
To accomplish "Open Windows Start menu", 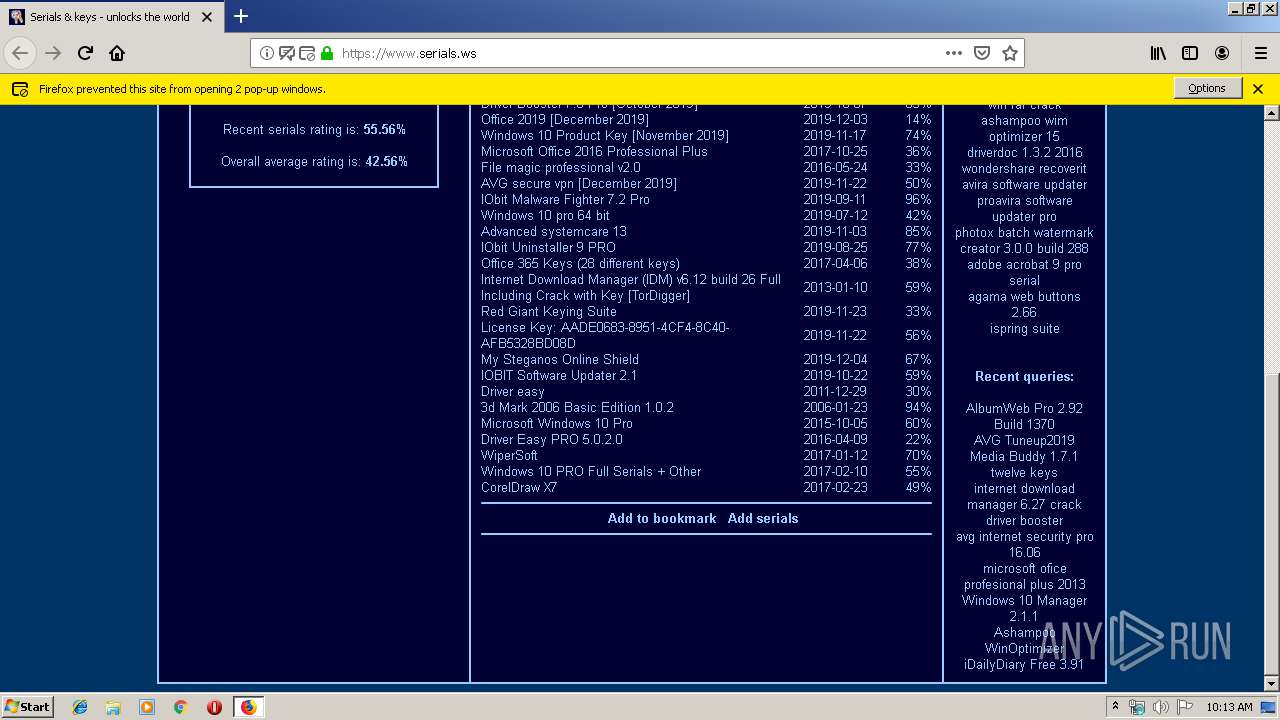I will point(28,707).
